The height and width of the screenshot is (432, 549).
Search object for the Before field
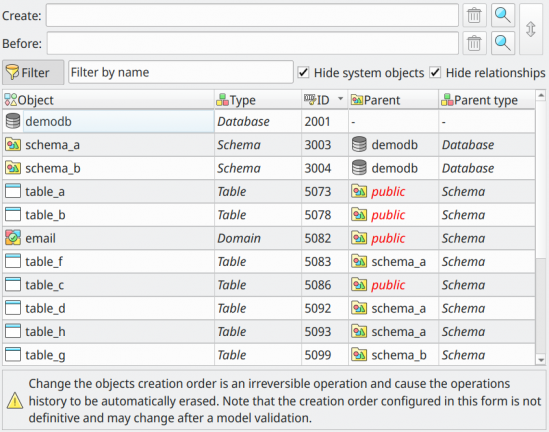(x=503, y=43)
